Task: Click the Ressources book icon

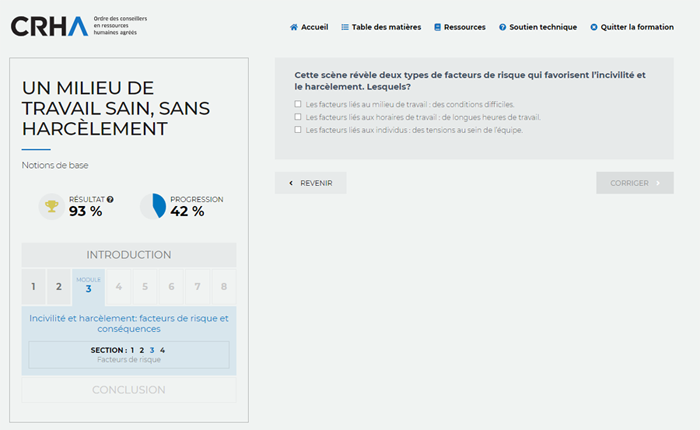Action: [438, 27]
